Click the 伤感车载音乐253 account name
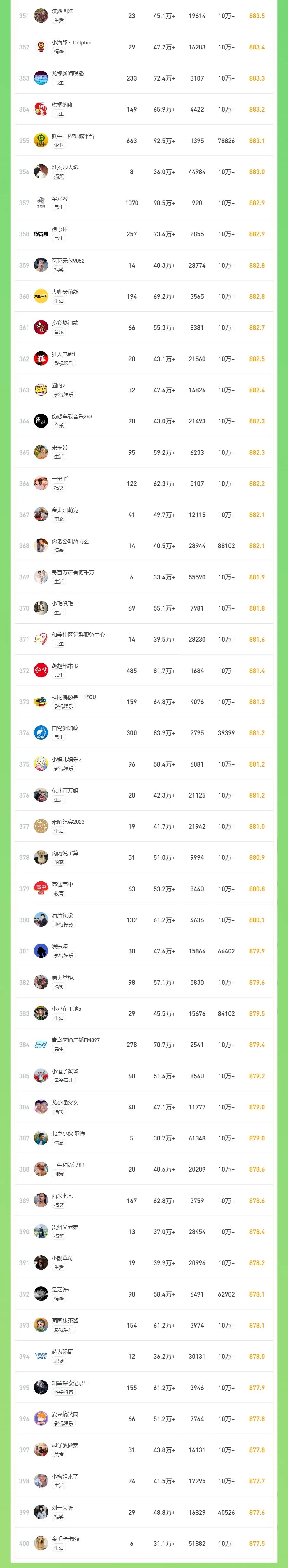The height and width of the screenshot is (1568, 288). tap(72, 416)
